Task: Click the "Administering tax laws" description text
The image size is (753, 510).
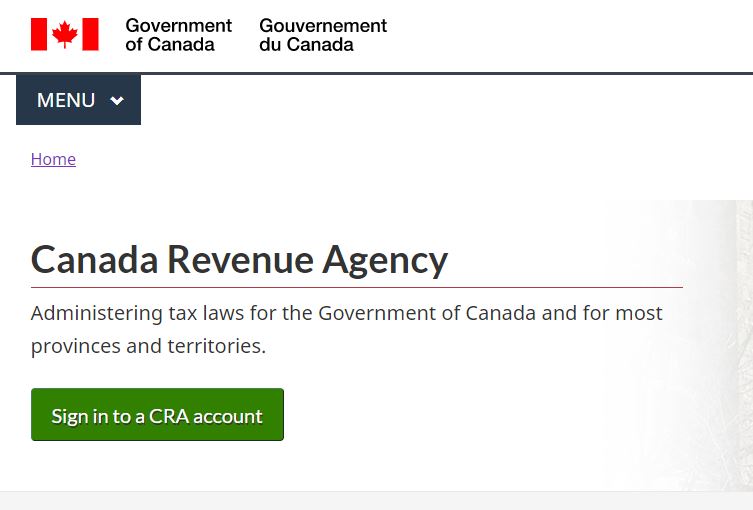Action: coord(346,313)
